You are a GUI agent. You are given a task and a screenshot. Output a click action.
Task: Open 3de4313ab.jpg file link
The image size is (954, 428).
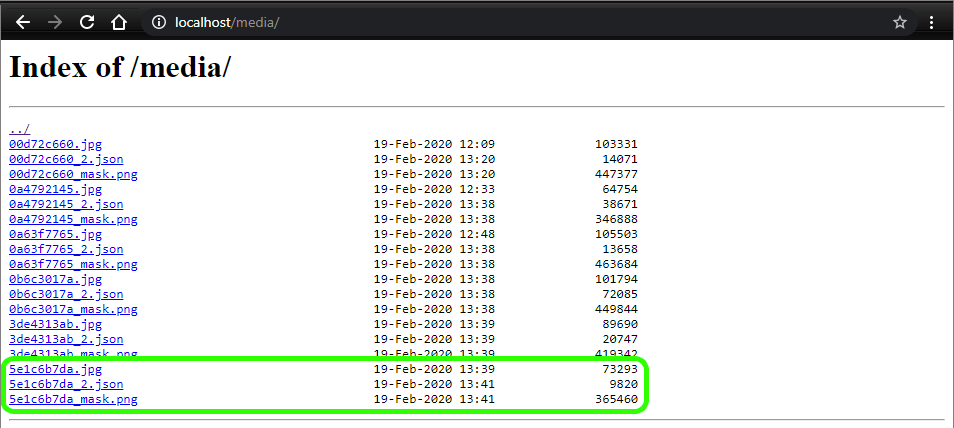(55, 325)
